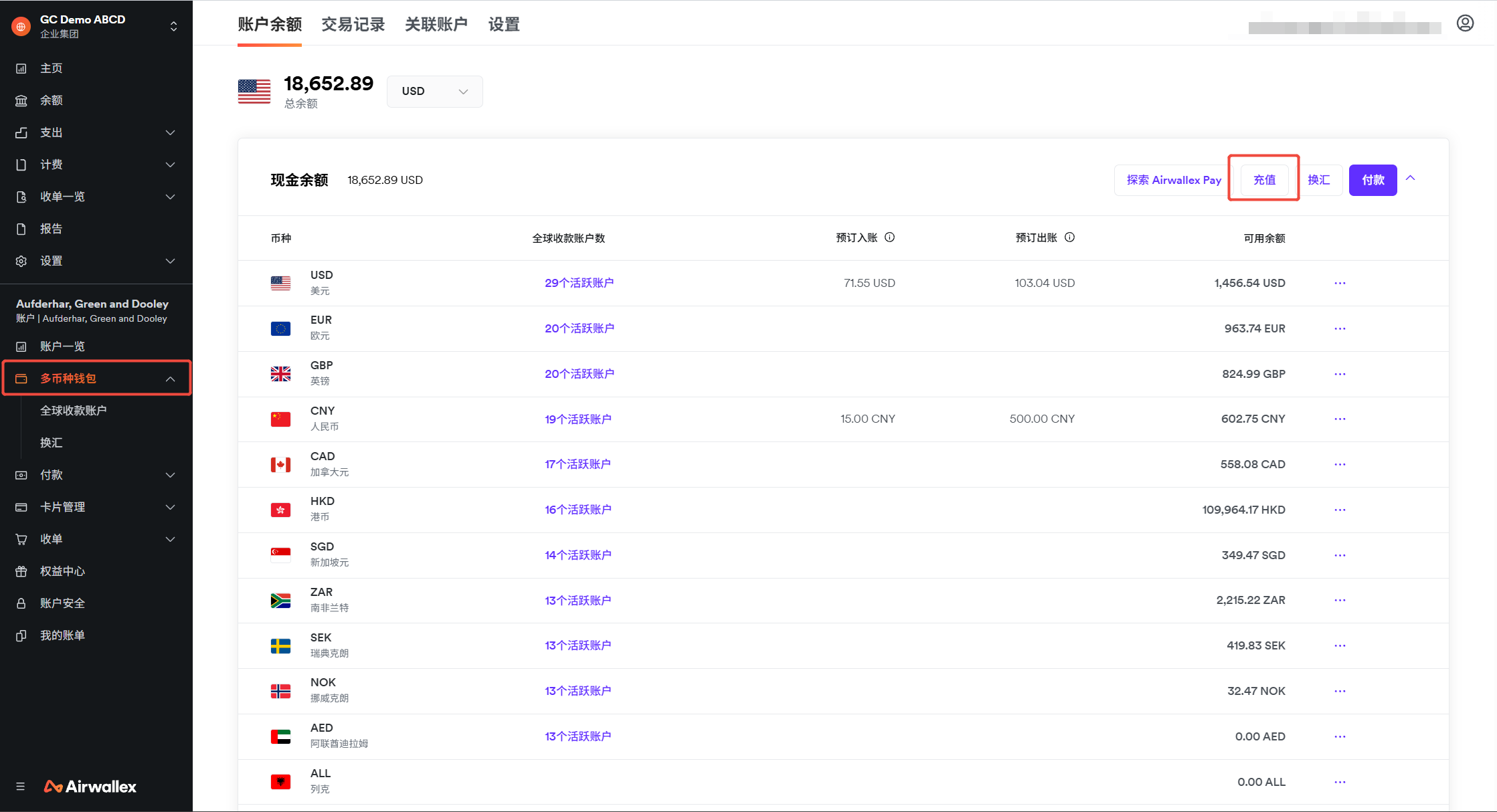Switch to the 交易记录 tab
Viewport: 1497px width, 812px height.
[353, 25]
